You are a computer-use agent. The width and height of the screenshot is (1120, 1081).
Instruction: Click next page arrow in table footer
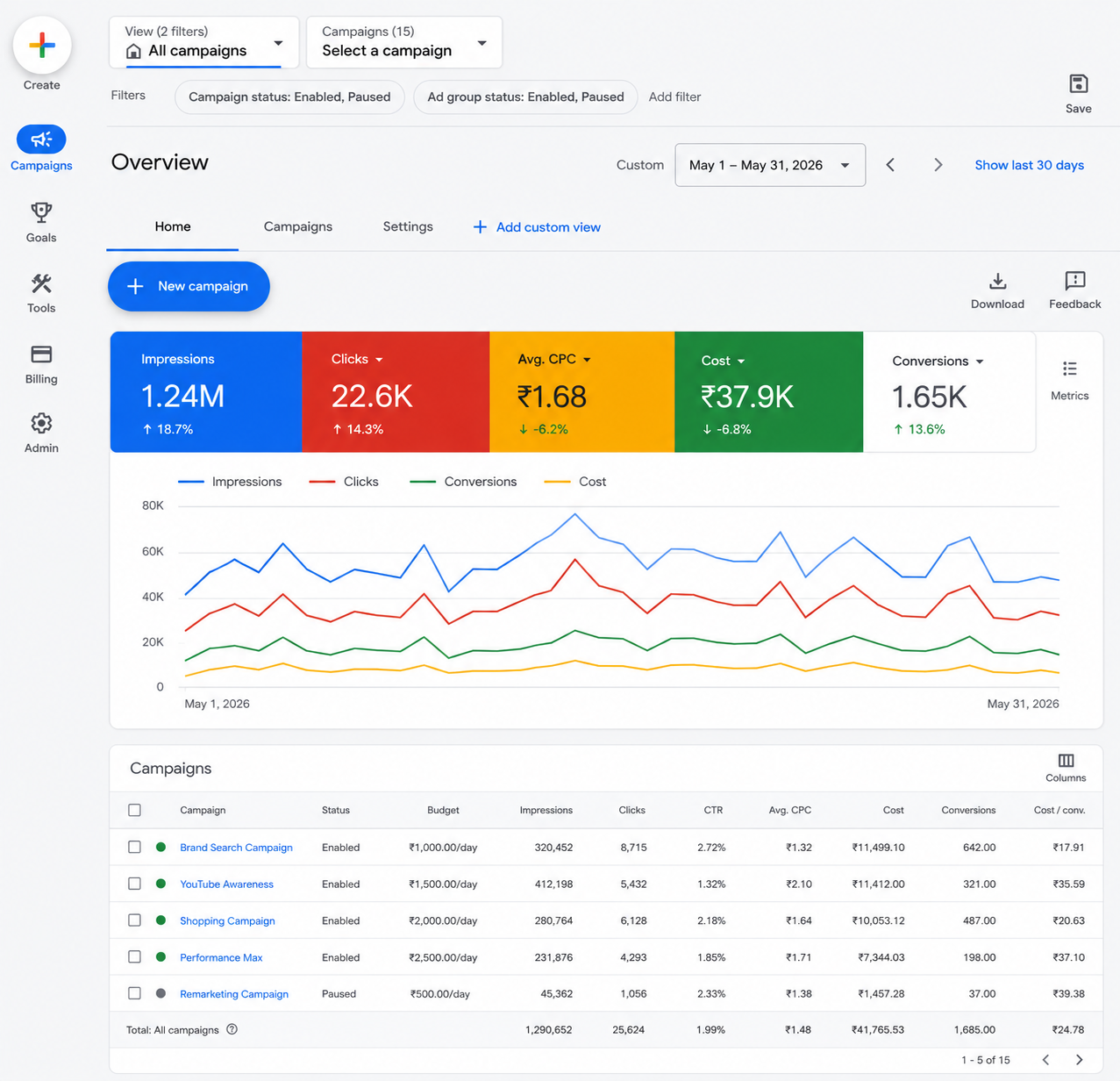(1080, 1060)
